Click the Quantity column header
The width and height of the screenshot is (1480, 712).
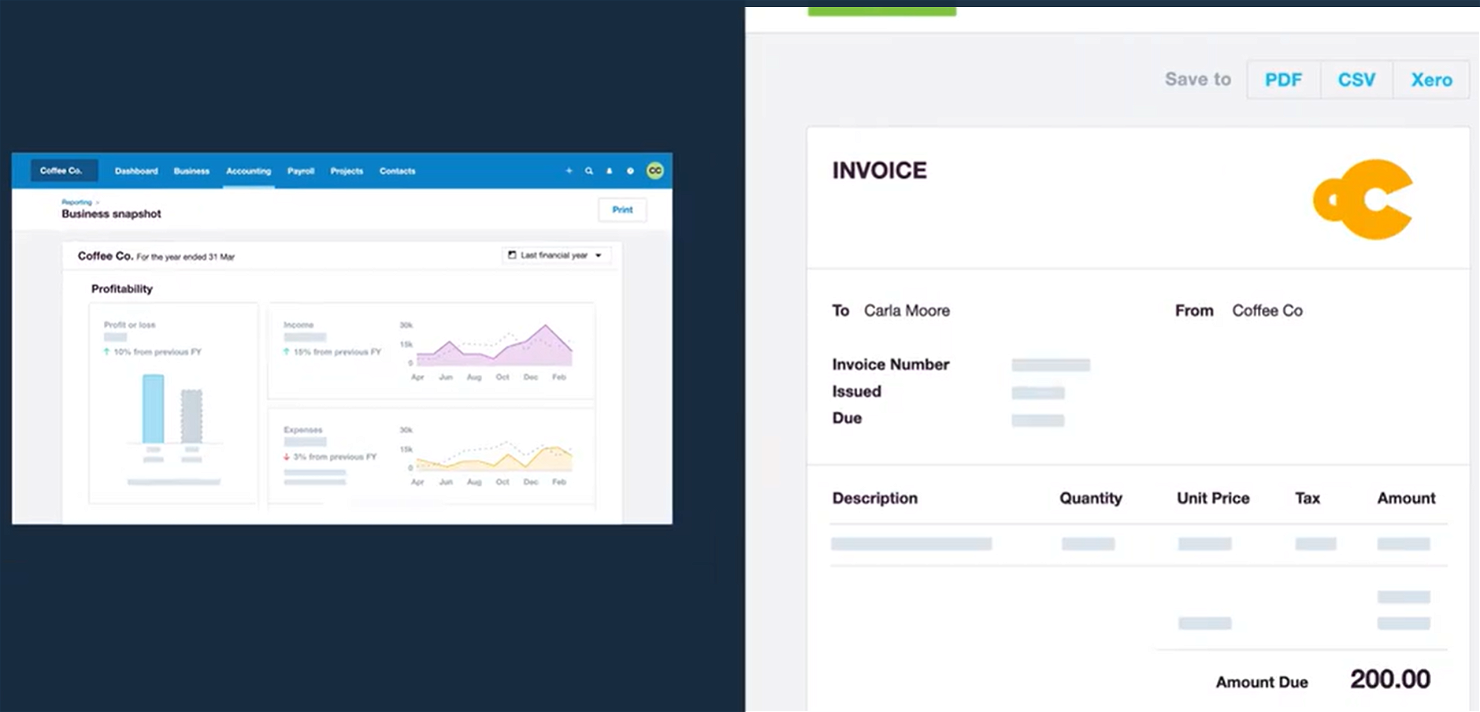pos(1091,498)
